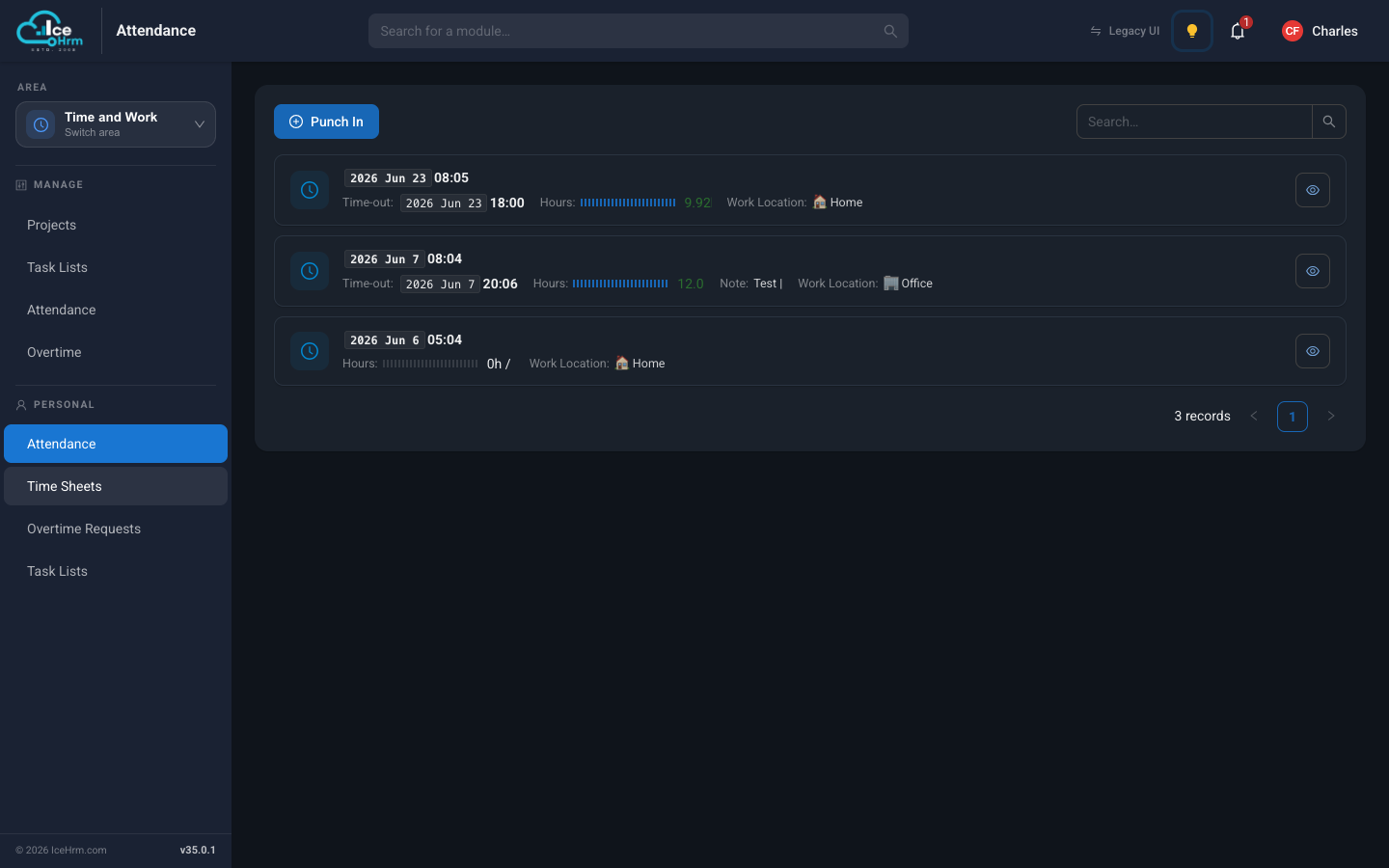View details of the Jun 6 record
1389x868 pixels.
(x=1313, y=351)
